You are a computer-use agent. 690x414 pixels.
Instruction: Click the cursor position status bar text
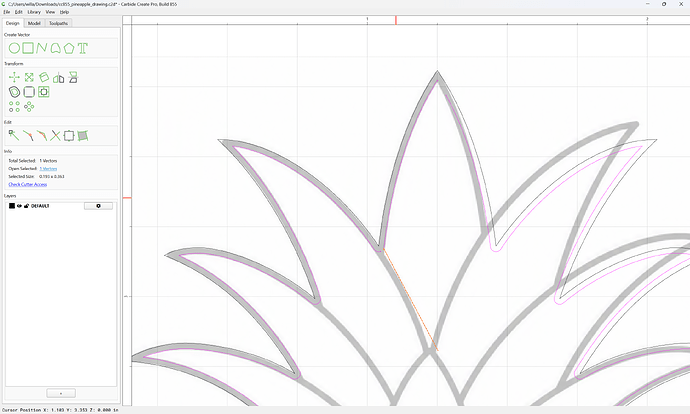[60, 410]
